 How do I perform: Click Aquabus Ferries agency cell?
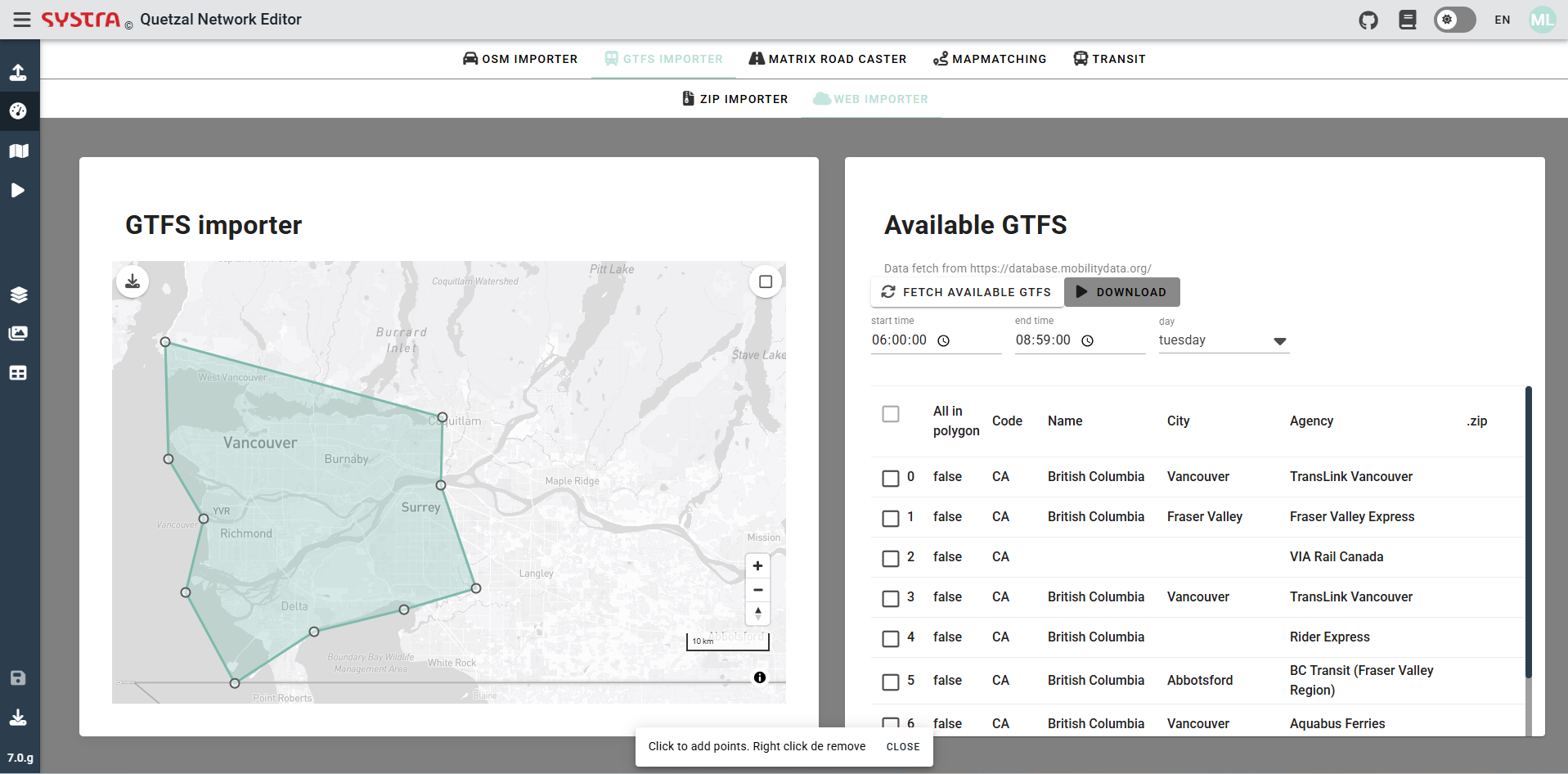pos(1337,723)
